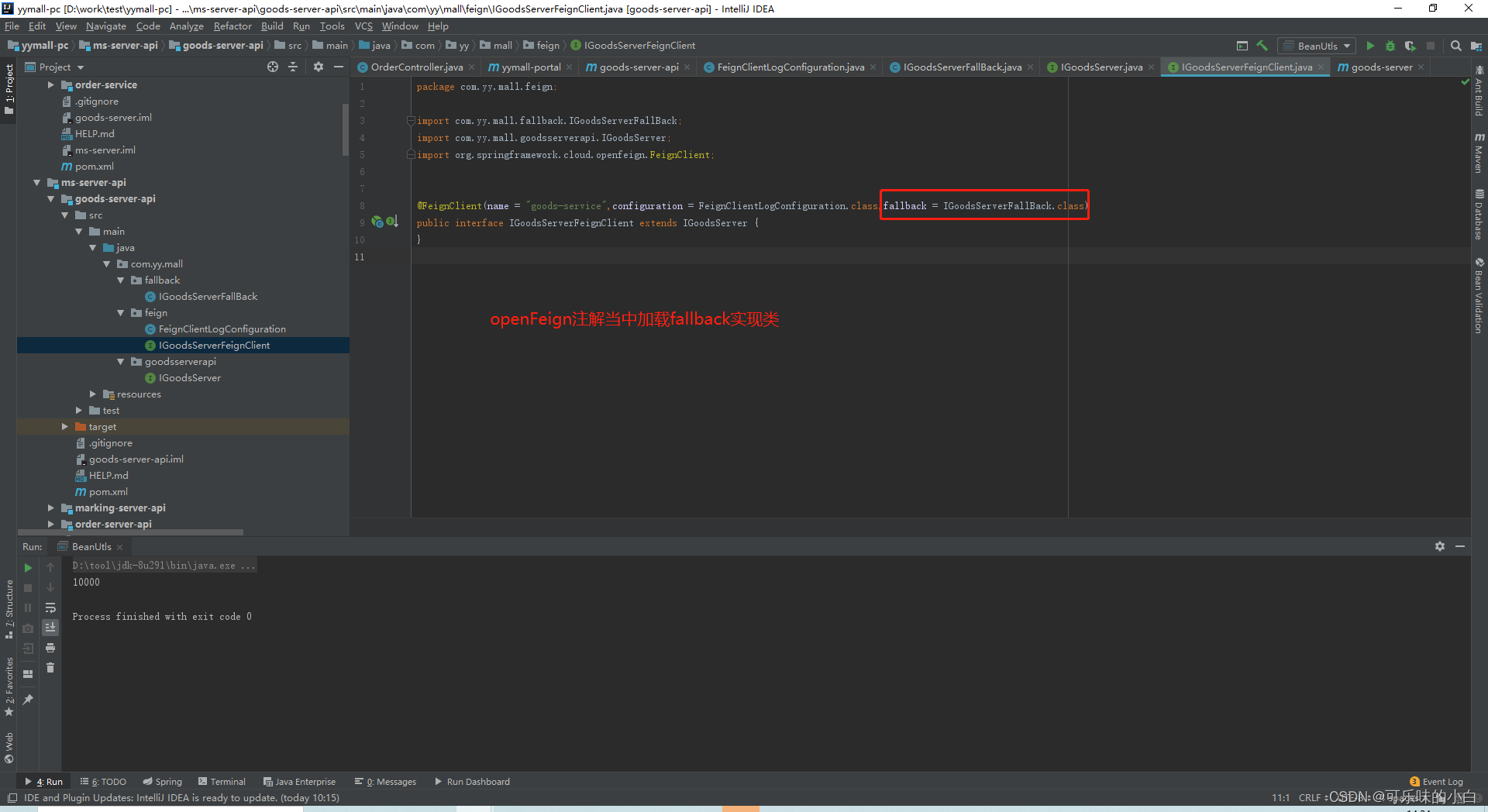The height and width of the screenshot is (812, 1488).
Task: Clear all Run console output with trash icon
Action: (x=50, y=668)
